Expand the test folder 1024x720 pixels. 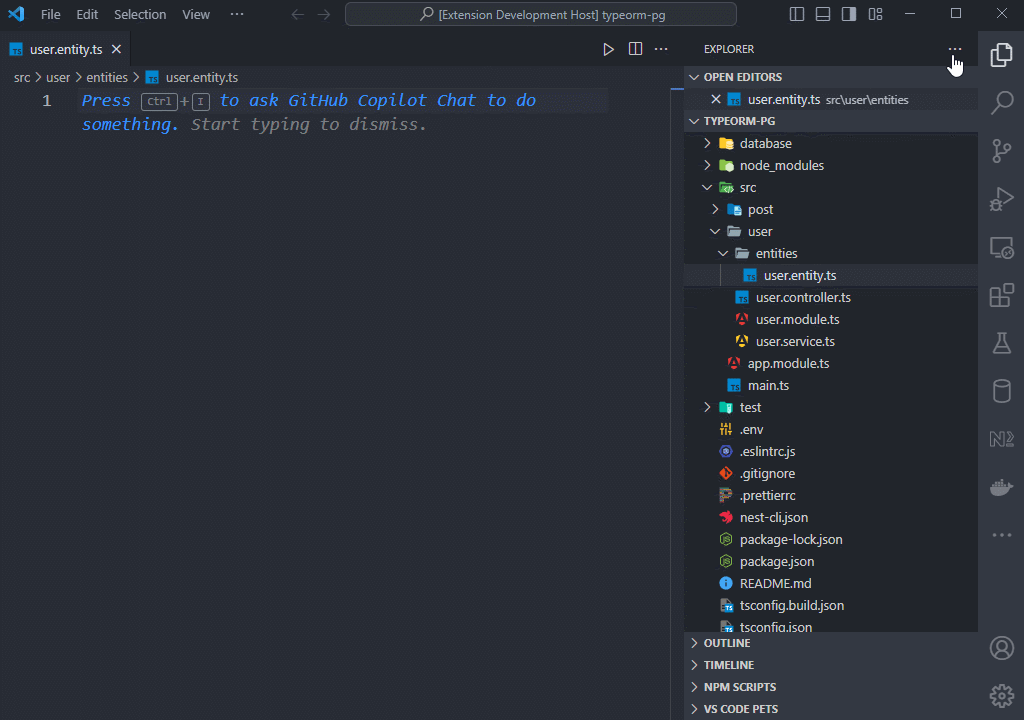tap(831, 408)
